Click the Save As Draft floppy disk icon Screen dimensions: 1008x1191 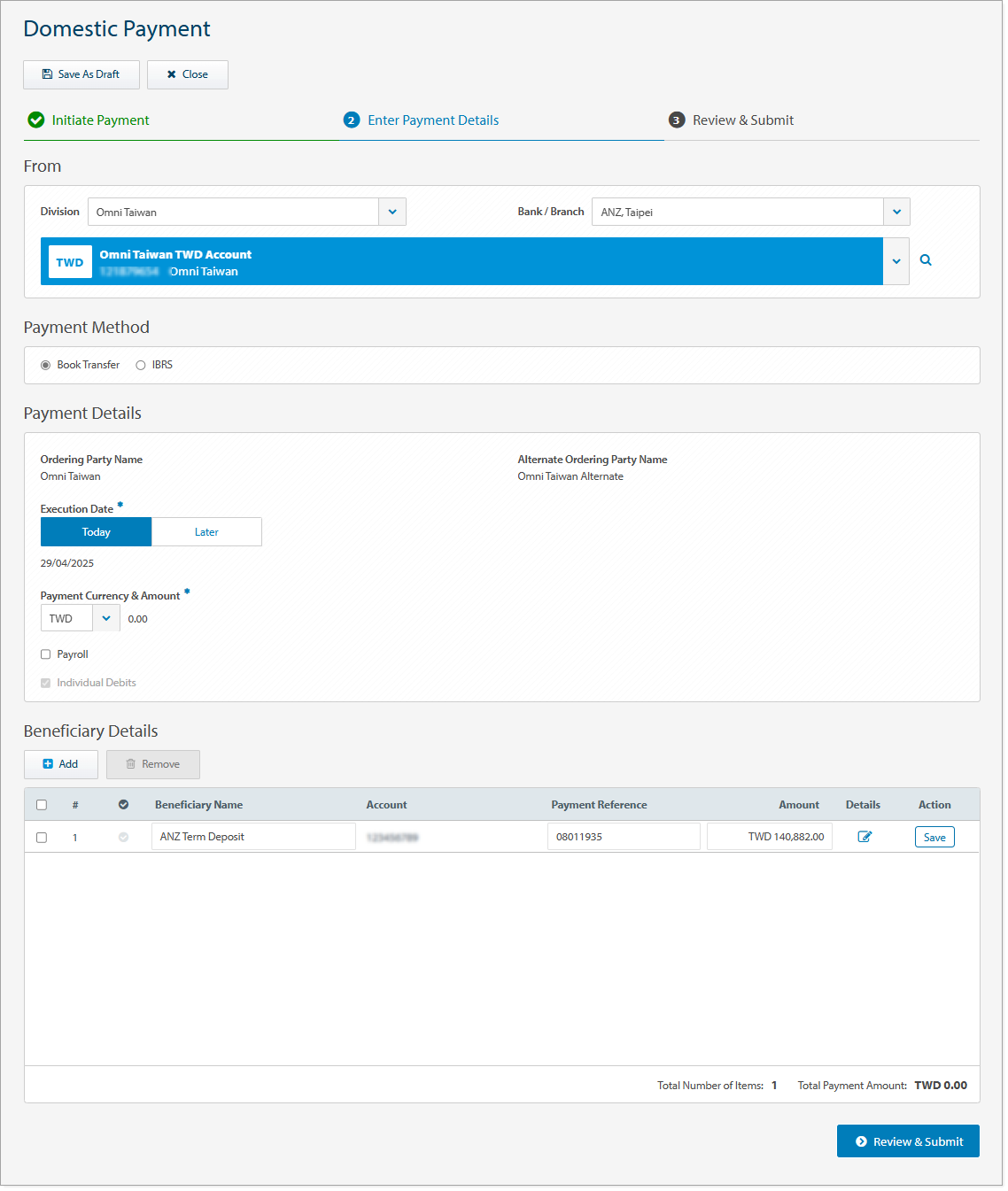pyautogui.click(x=46, y=74)
